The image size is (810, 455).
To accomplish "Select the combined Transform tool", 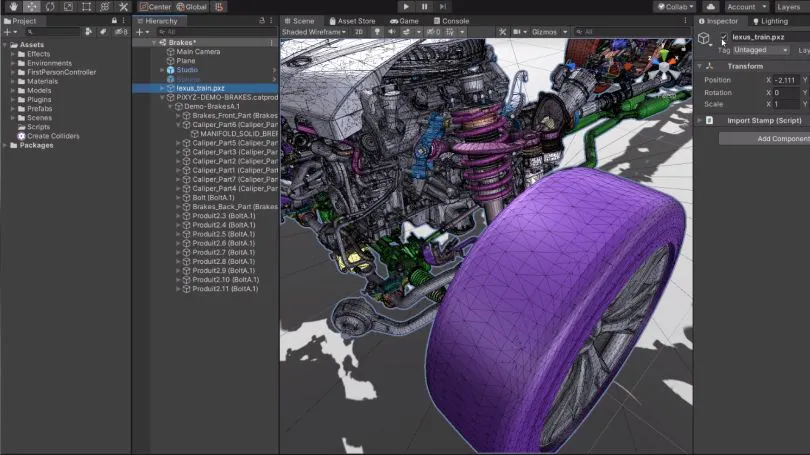I will point(104,7).
